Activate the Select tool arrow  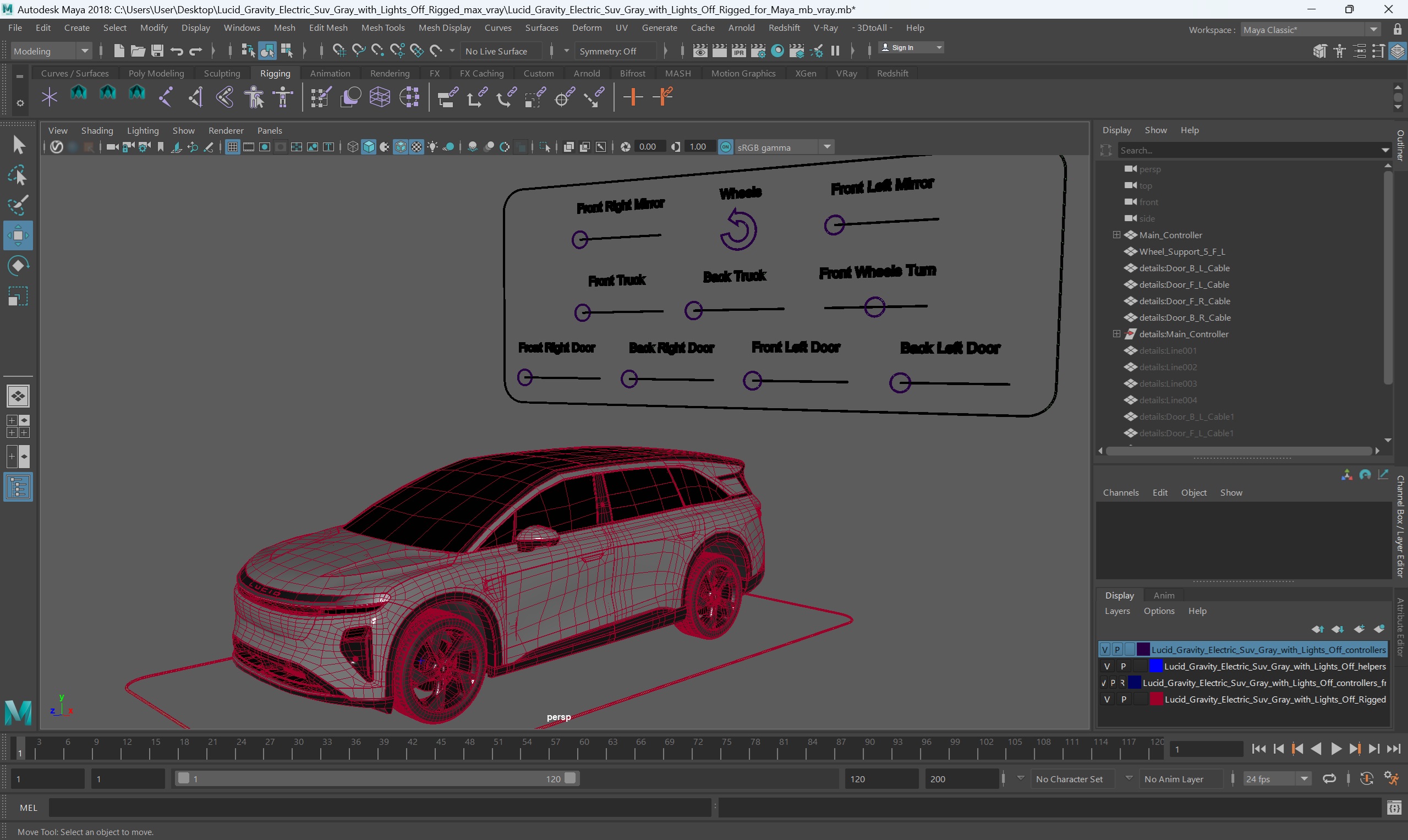tap(18, 145)
